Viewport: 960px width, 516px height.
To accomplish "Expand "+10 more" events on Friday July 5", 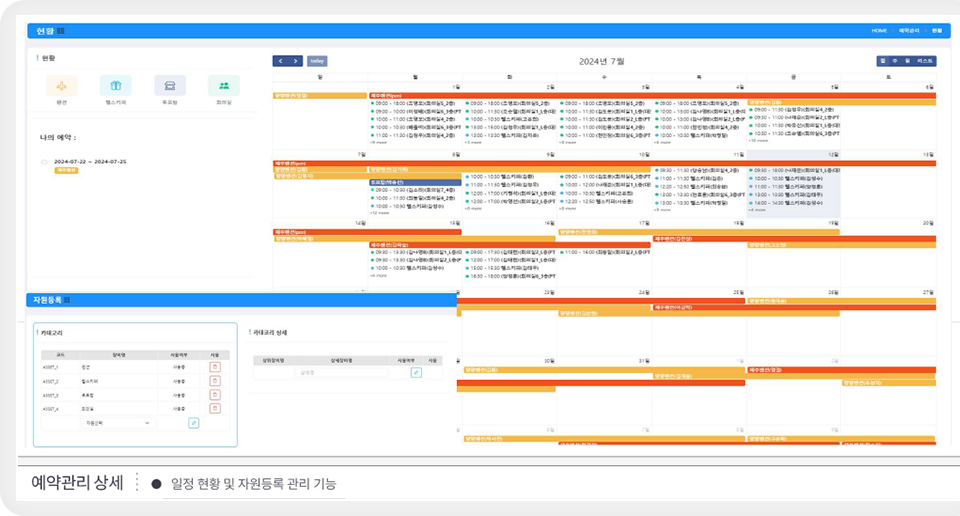I will [758, 142].
